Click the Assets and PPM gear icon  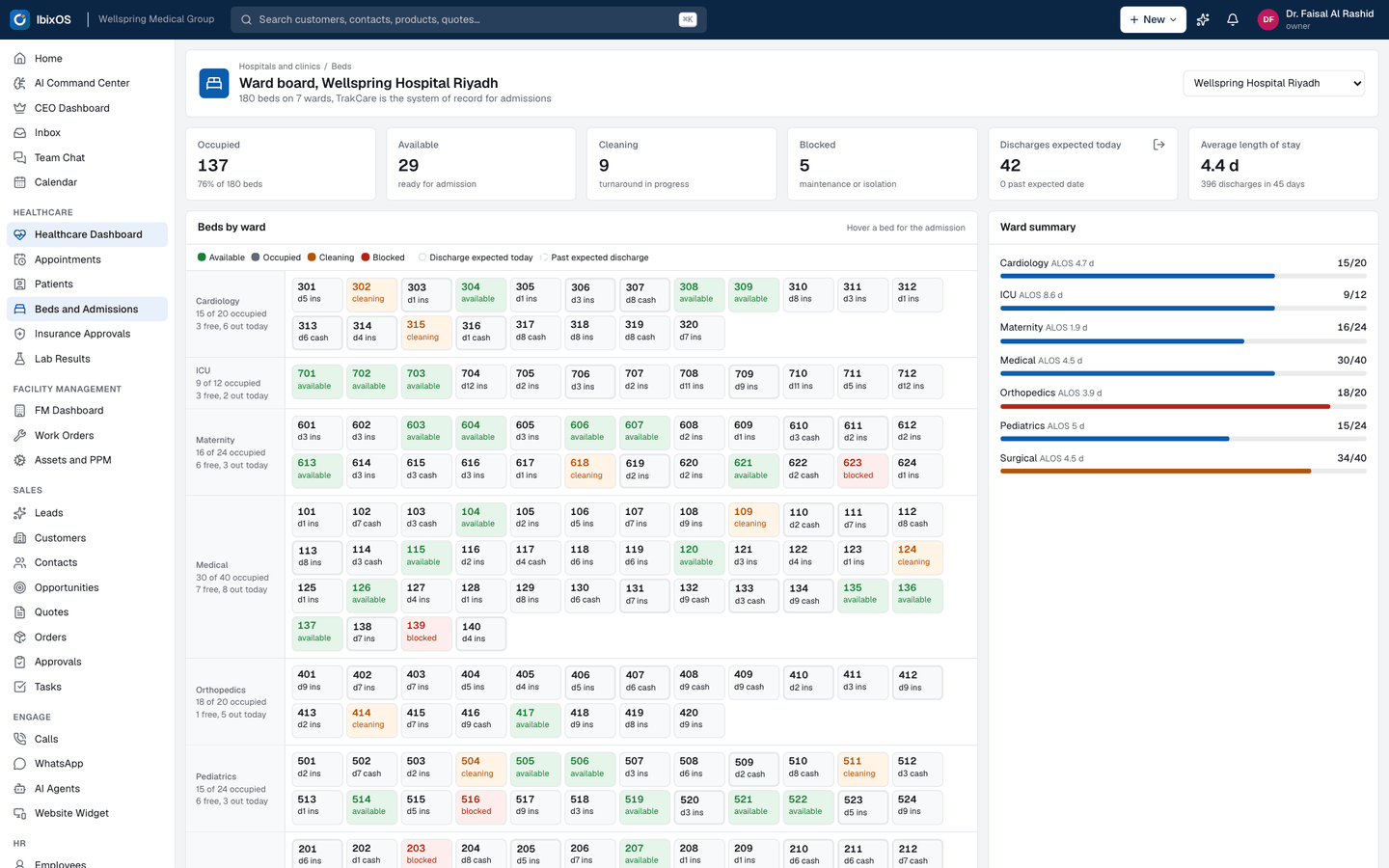tap(19, 460)
